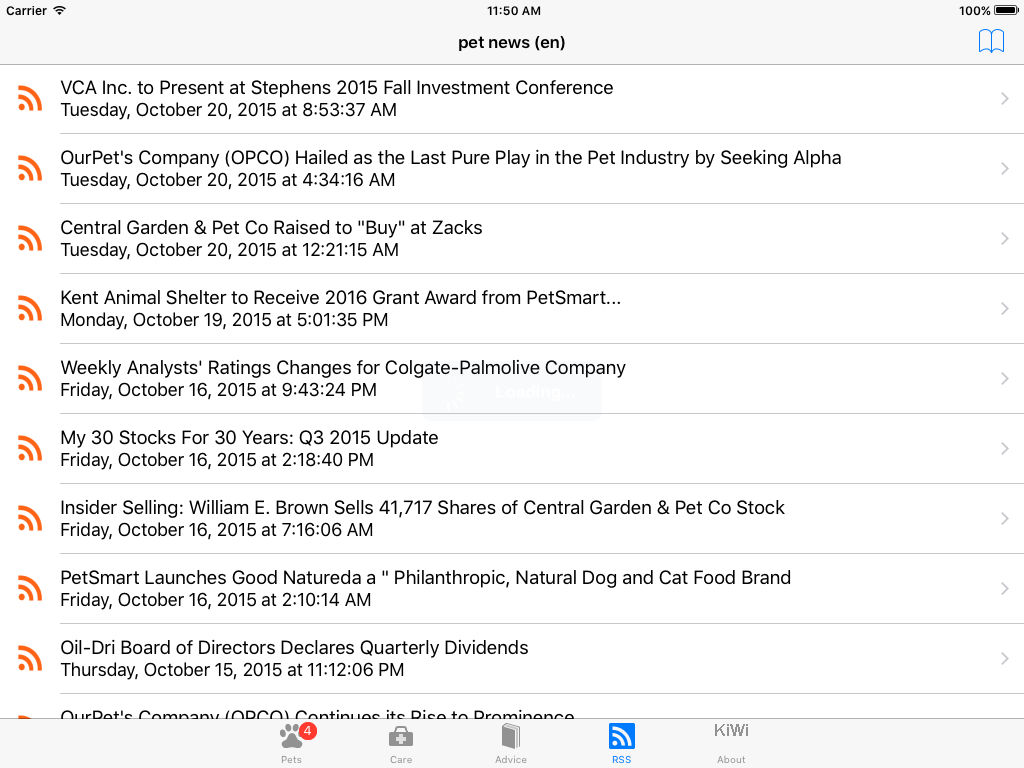This screenshot has height=768, width=1024.
Task: Open 'Central Garden & Pet Co Raised' headline
Action: pos(271,227)
